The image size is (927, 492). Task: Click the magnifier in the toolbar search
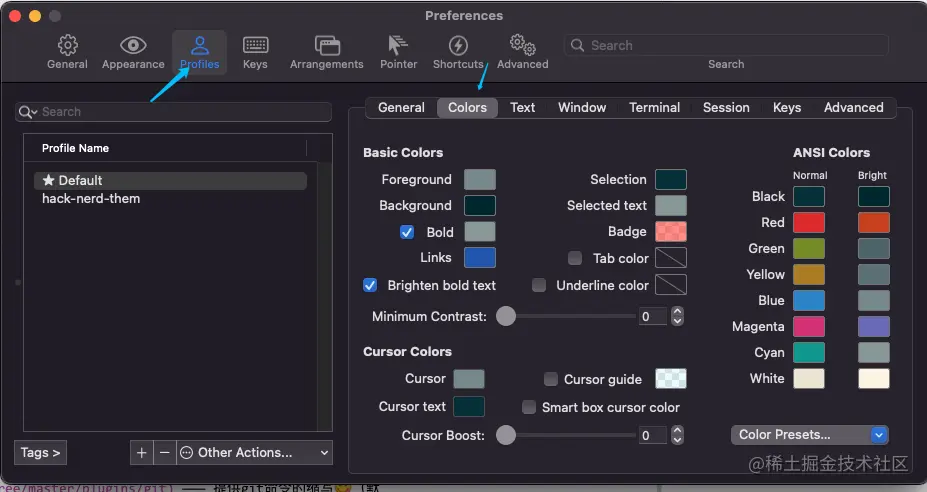(x=578, y=45)
